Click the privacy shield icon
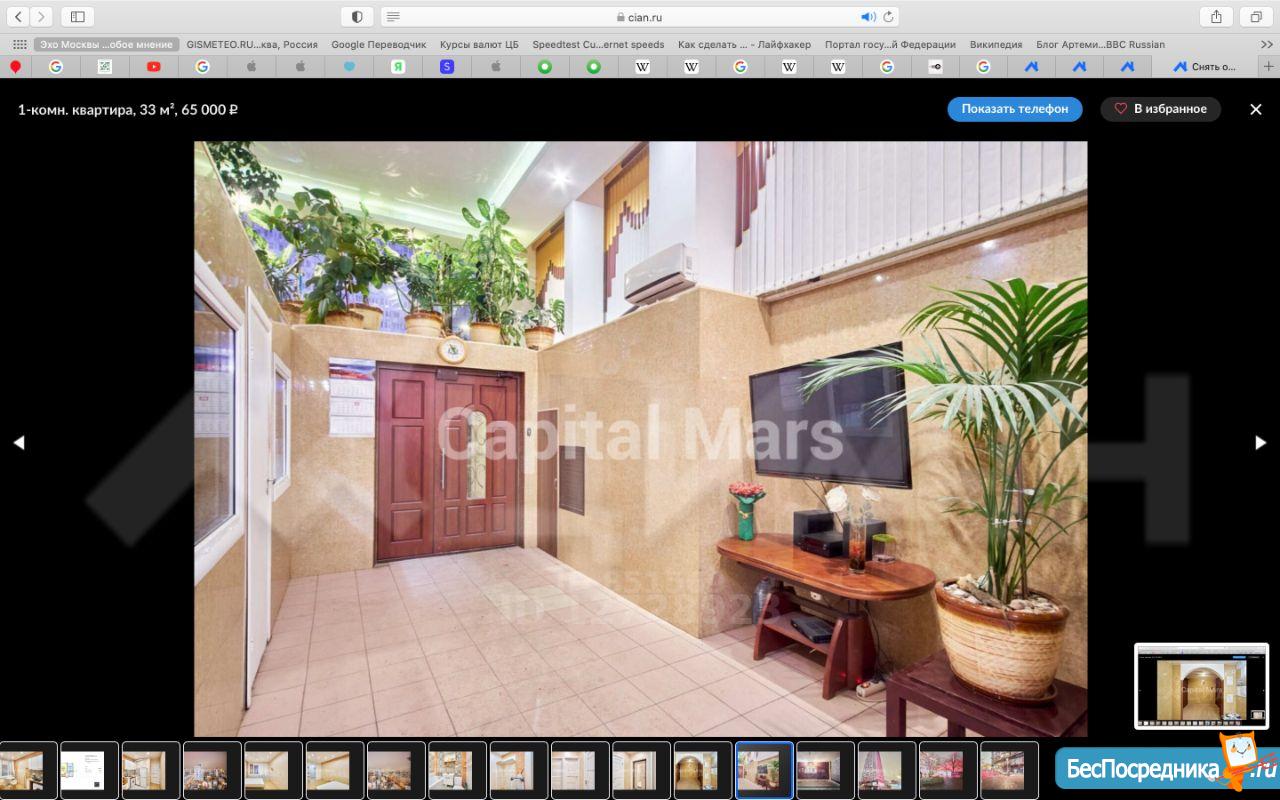This screenshot has width=1280, height=800. click(357, 17)
